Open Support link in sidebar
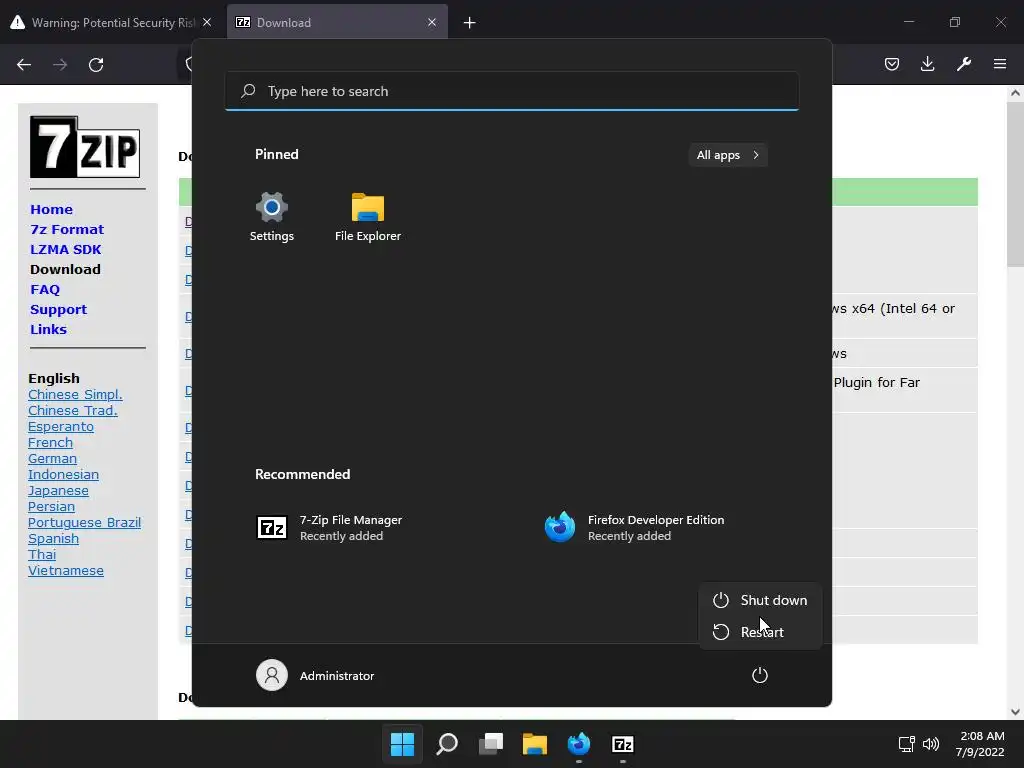Screen dimensions: 1024x768 pyautogui.click(x=58, y=310)
